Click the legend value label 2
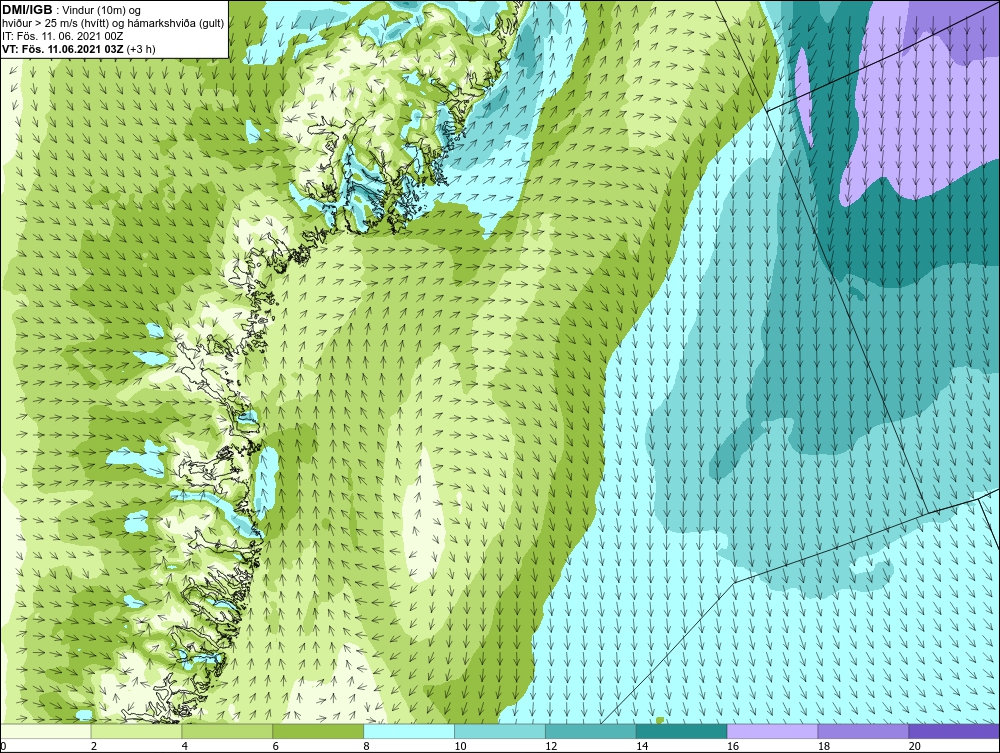The width and height of the screenshot is (1000, 753). click(94, 746)
